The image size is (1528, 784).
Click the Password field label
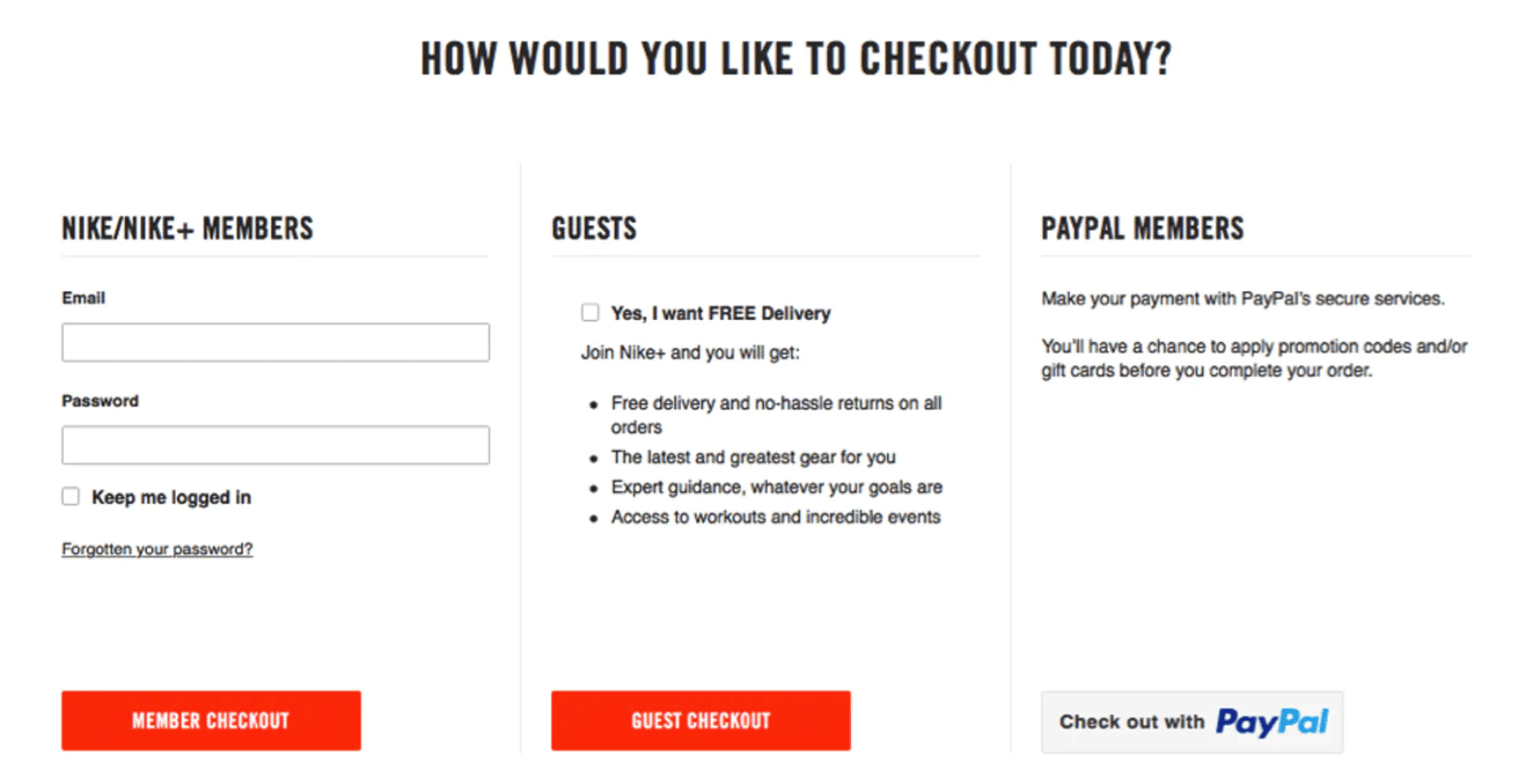coord(100,402)
